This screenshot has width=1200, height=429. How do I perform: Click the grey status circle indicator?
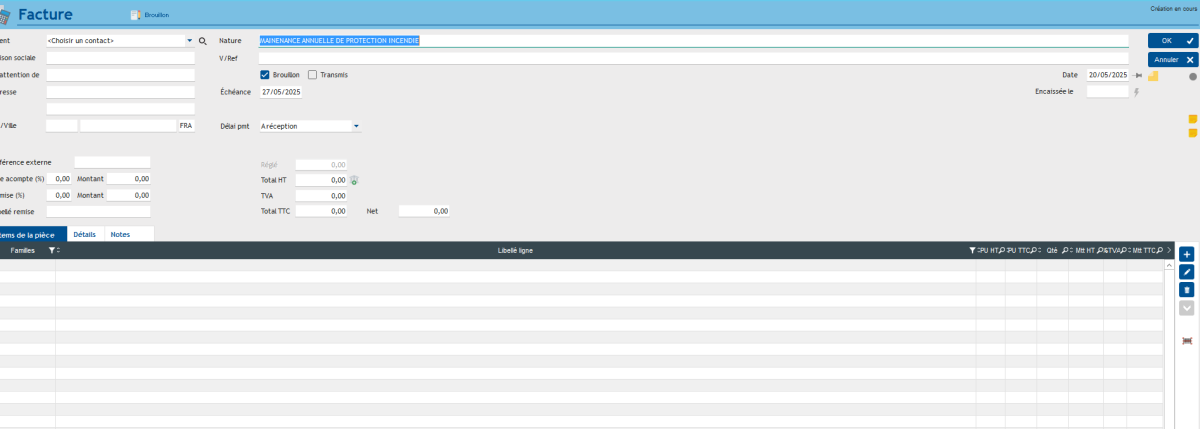pos(1192,76)
